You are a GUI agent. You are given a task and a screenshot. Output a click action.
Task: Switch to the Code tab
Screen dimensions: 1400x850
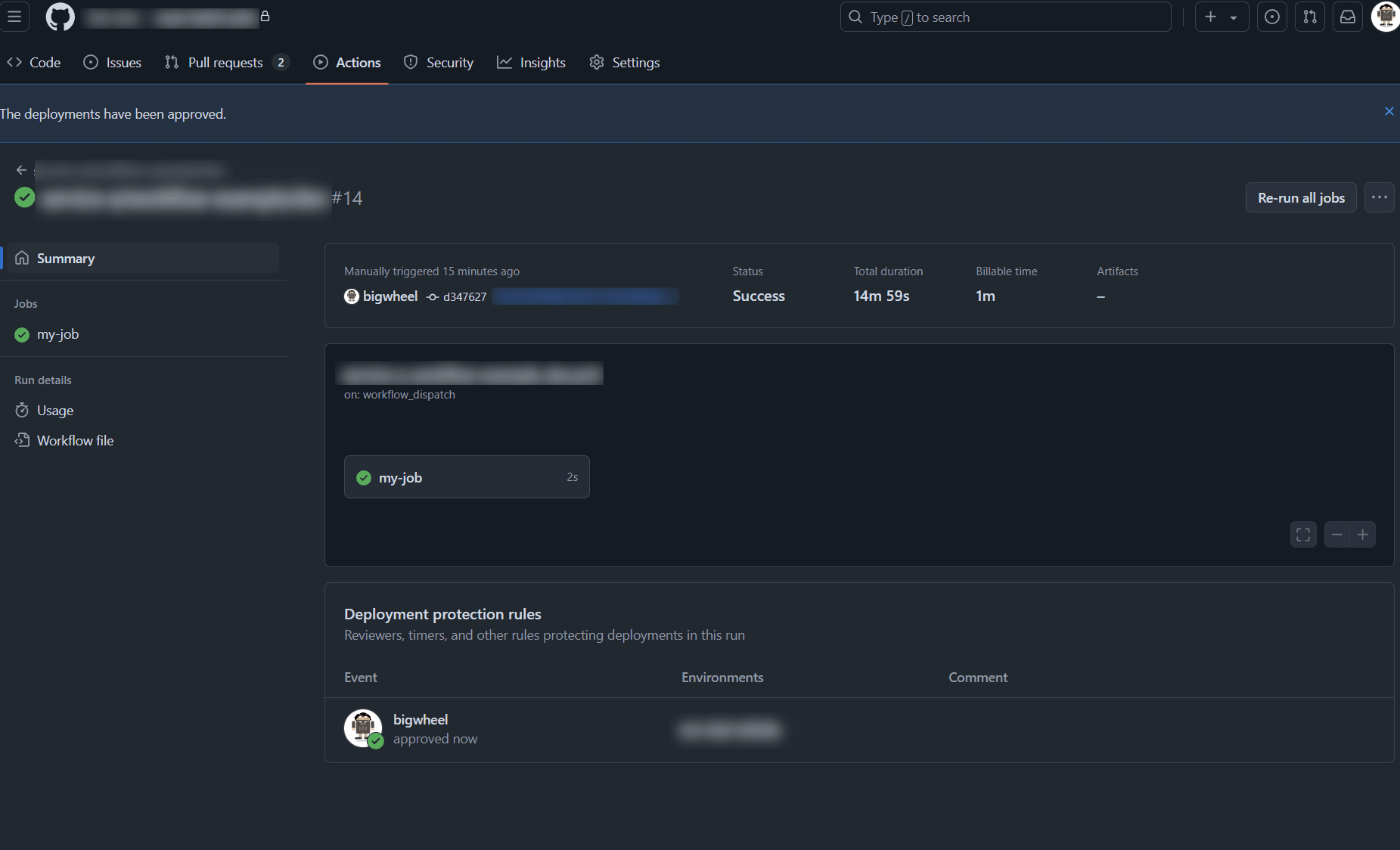click(34, 62)
